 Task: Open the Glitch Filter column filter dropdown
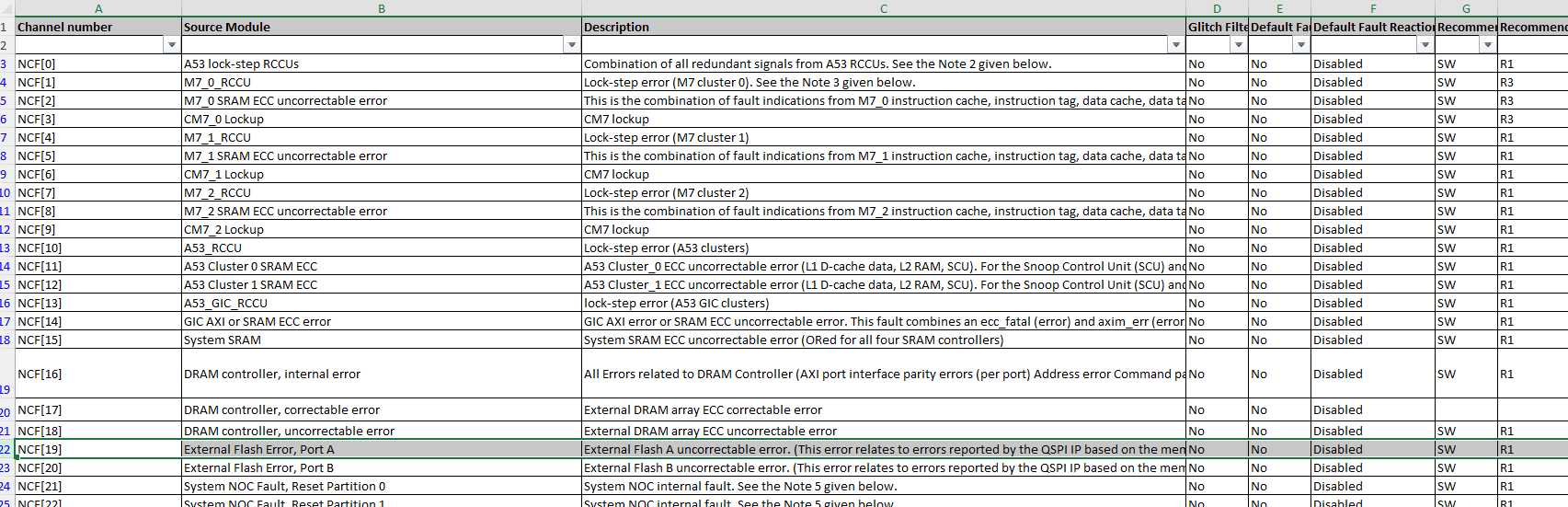(x=1239, y=45)
